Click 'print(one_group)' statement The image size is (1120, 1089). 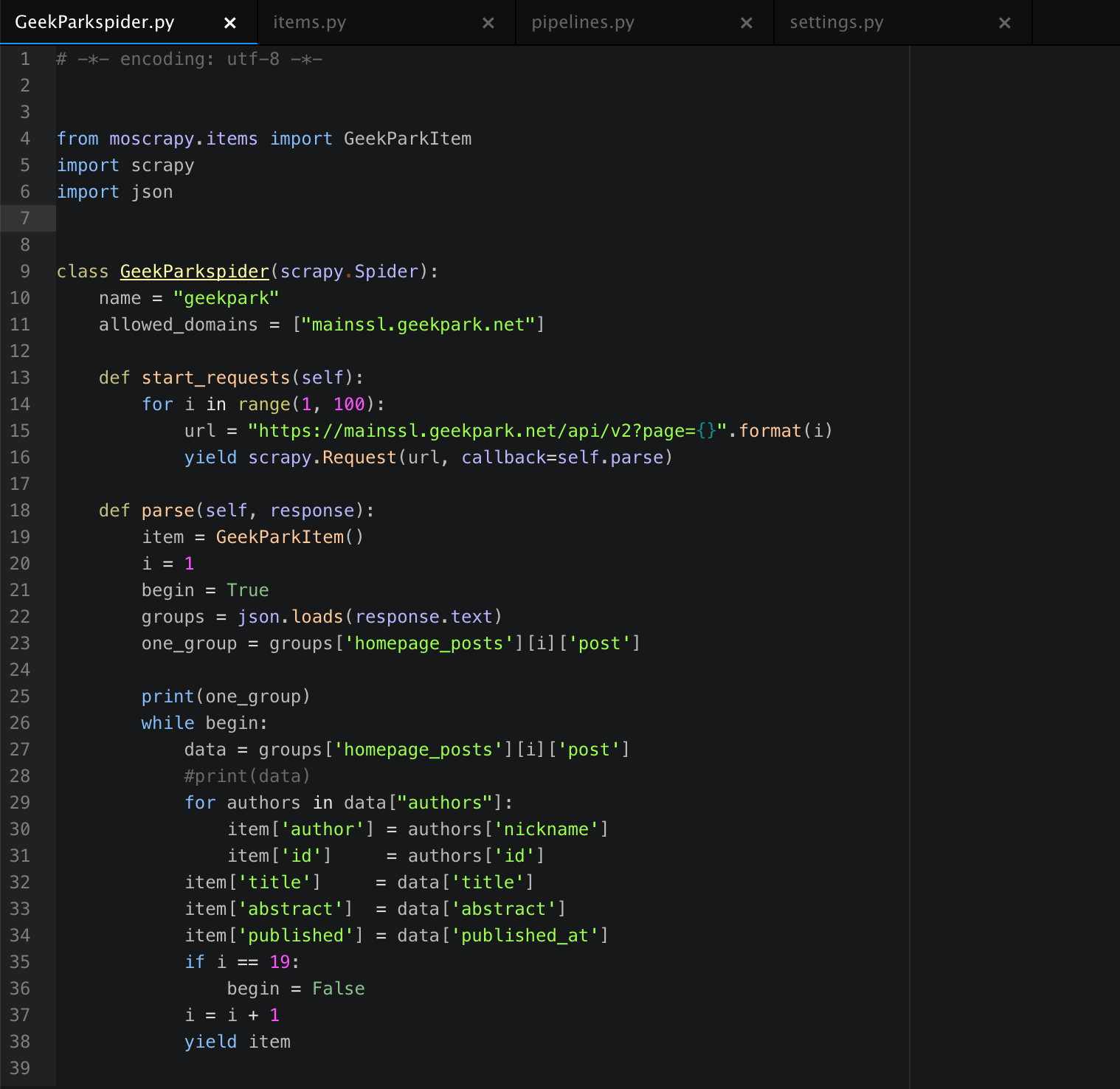[226, 696]
